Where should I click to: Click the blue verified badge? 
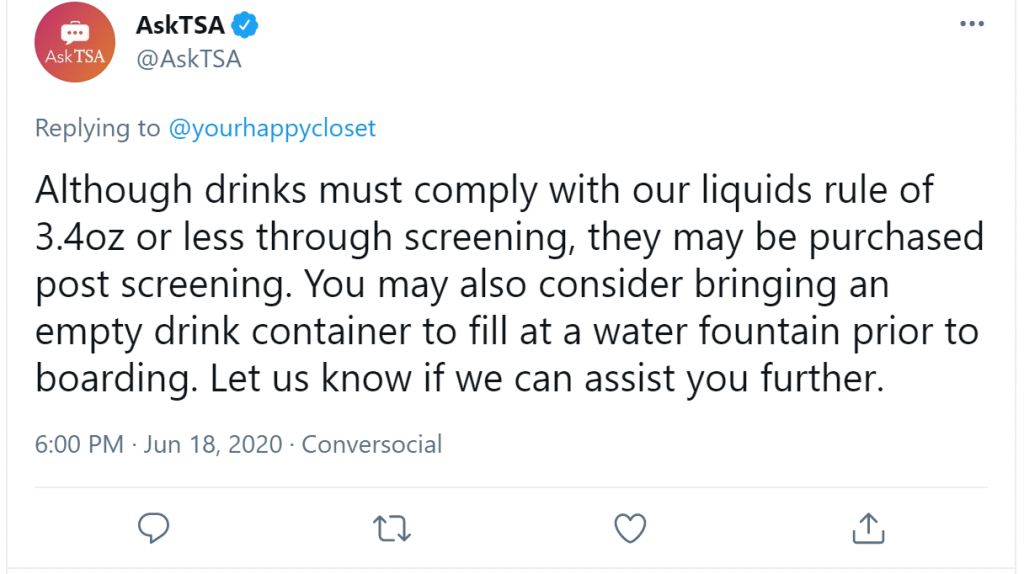[x=245, y=25]
